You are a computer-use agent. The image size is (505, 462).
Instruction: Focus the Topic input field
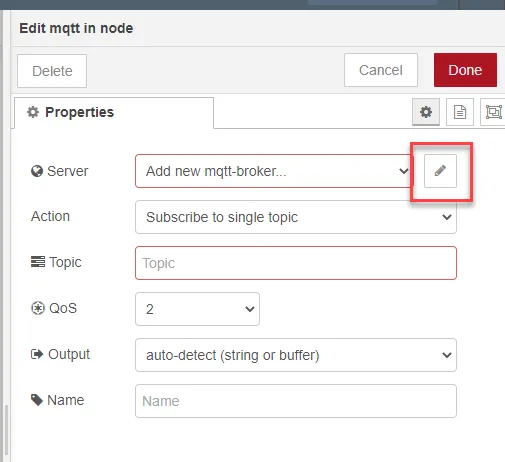click(296, 263)
